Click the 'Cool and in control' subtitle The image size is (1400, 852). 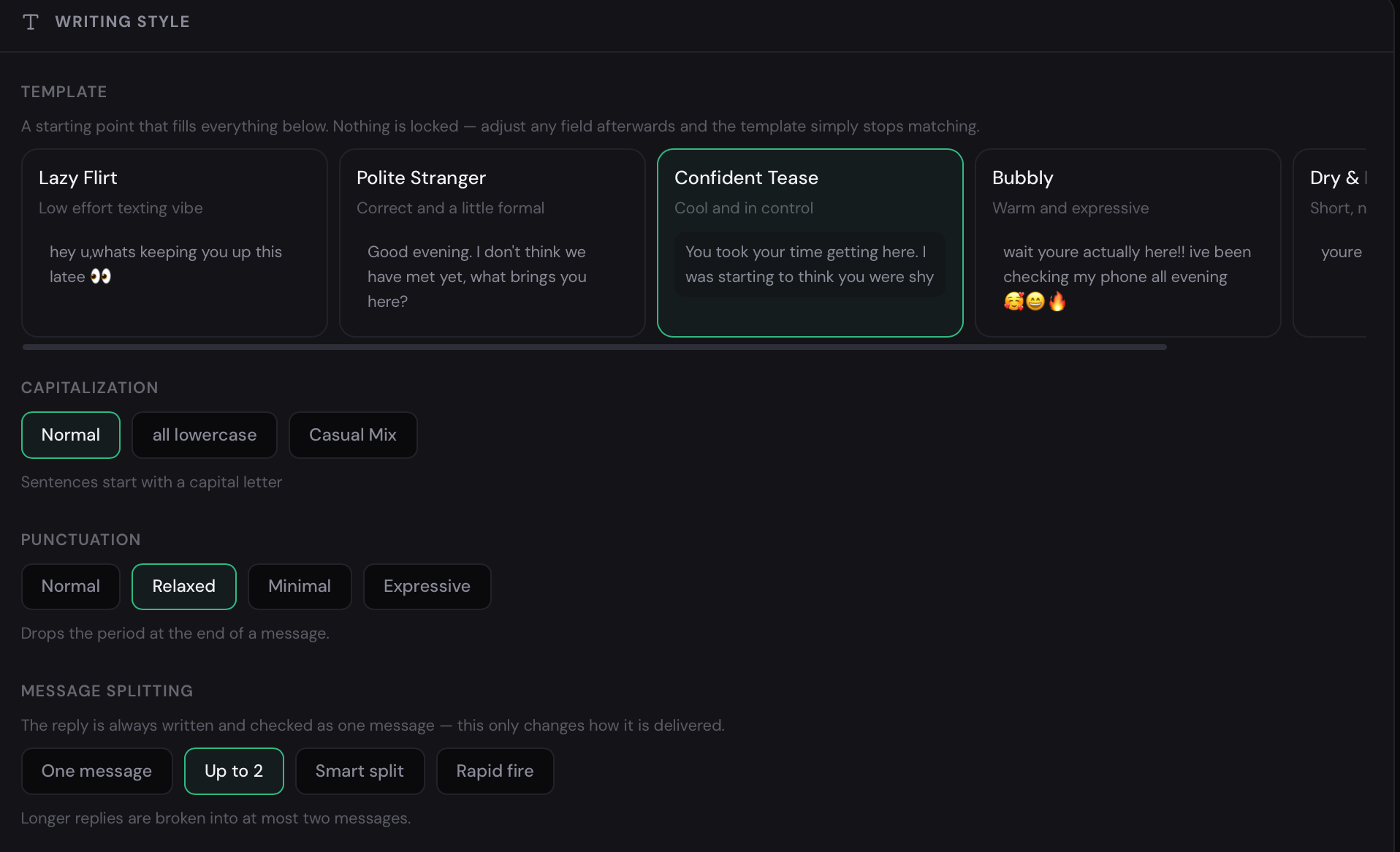[744, 208]
